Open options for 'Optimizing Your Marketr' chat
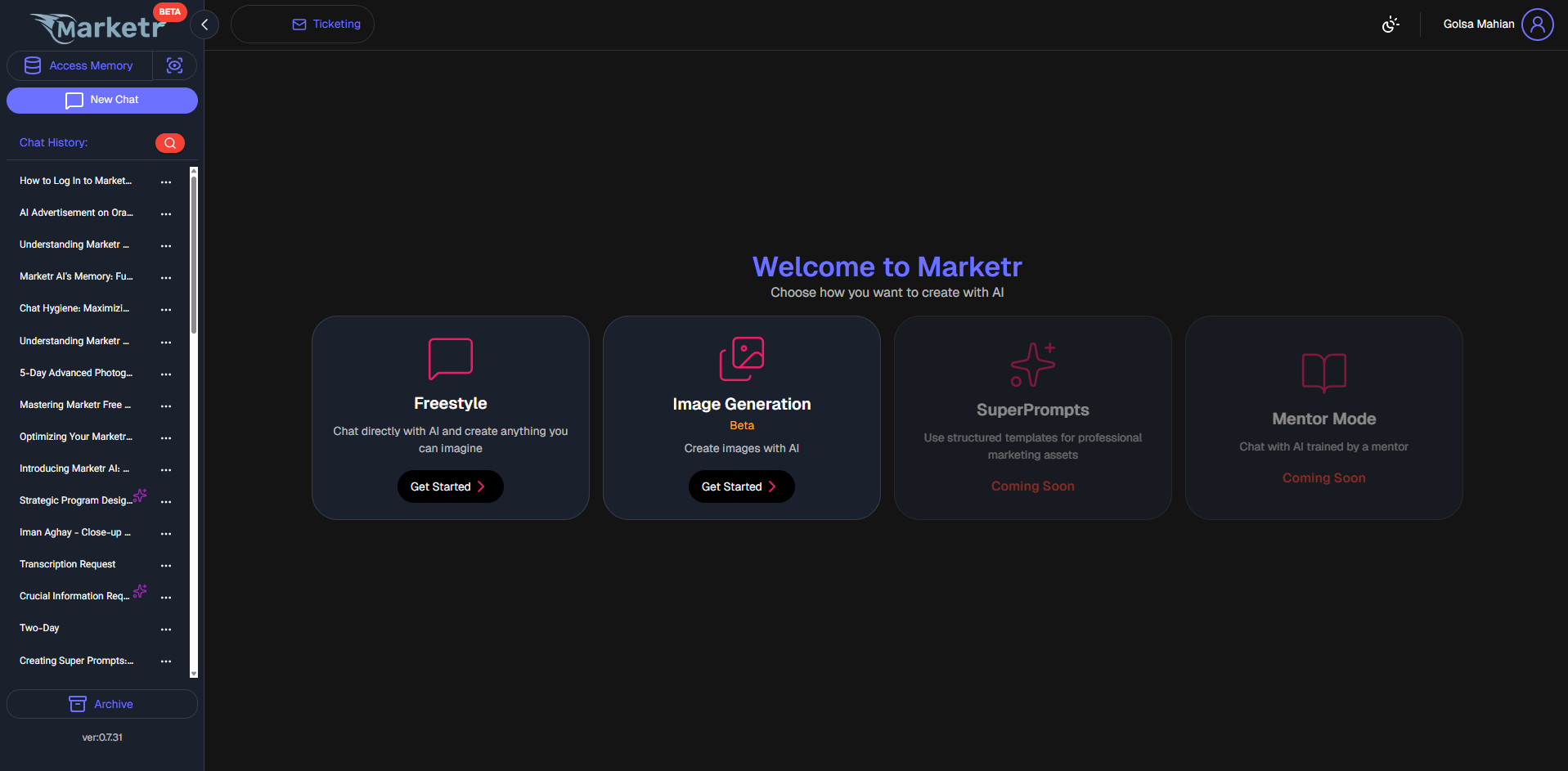 [166, 437]
